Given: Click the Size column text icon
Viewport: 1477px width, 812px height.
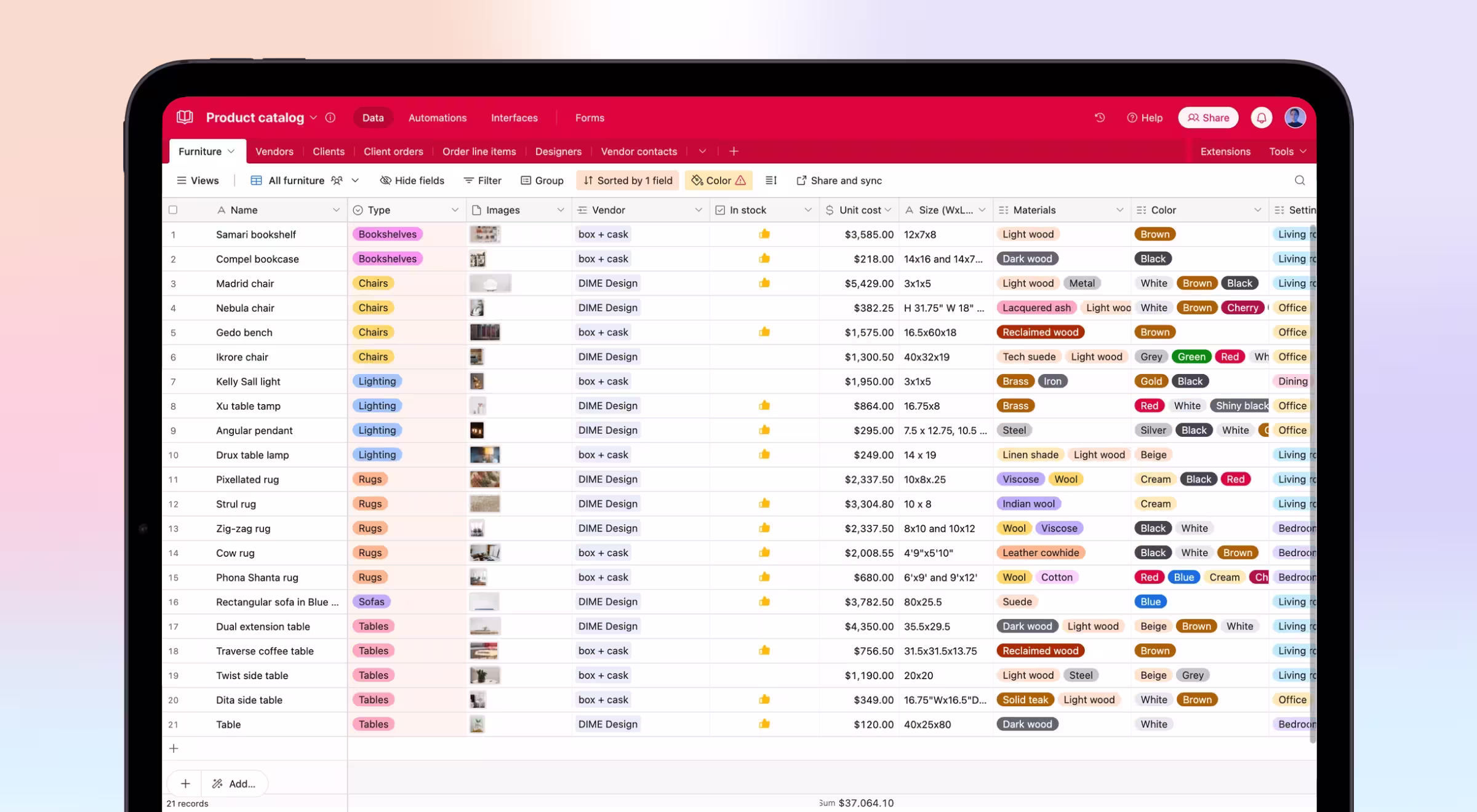Looking at the screenshot, I should point(909,210).
